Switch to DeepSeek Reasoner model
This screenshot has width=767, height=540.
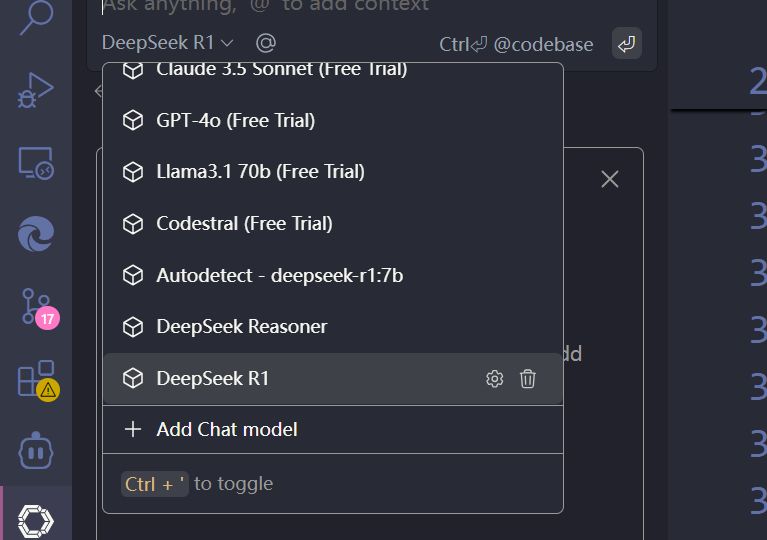coord(241,327)
